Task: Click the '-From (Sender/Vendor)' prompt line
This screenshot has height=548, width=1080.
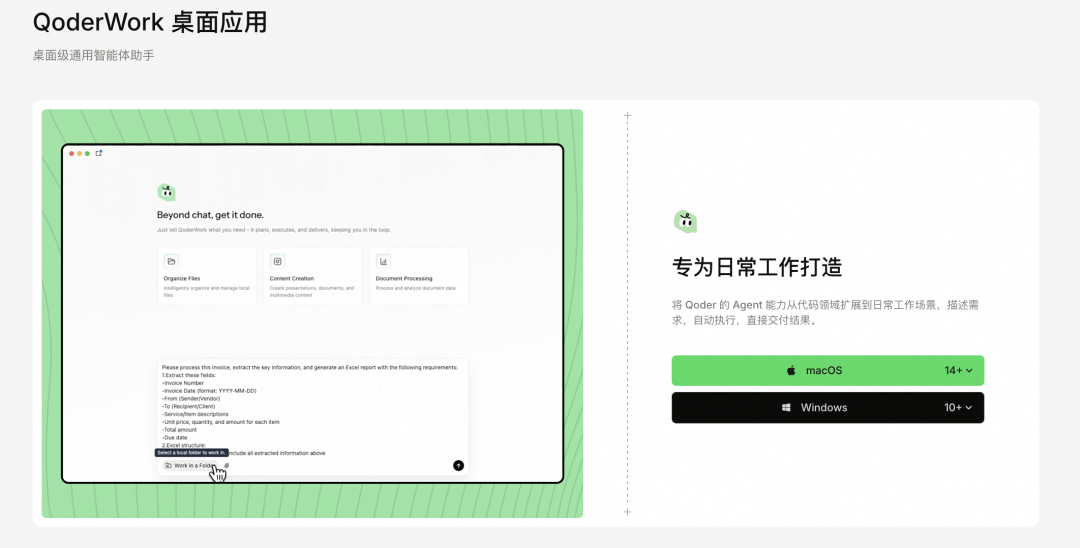Action: [191, 399]
